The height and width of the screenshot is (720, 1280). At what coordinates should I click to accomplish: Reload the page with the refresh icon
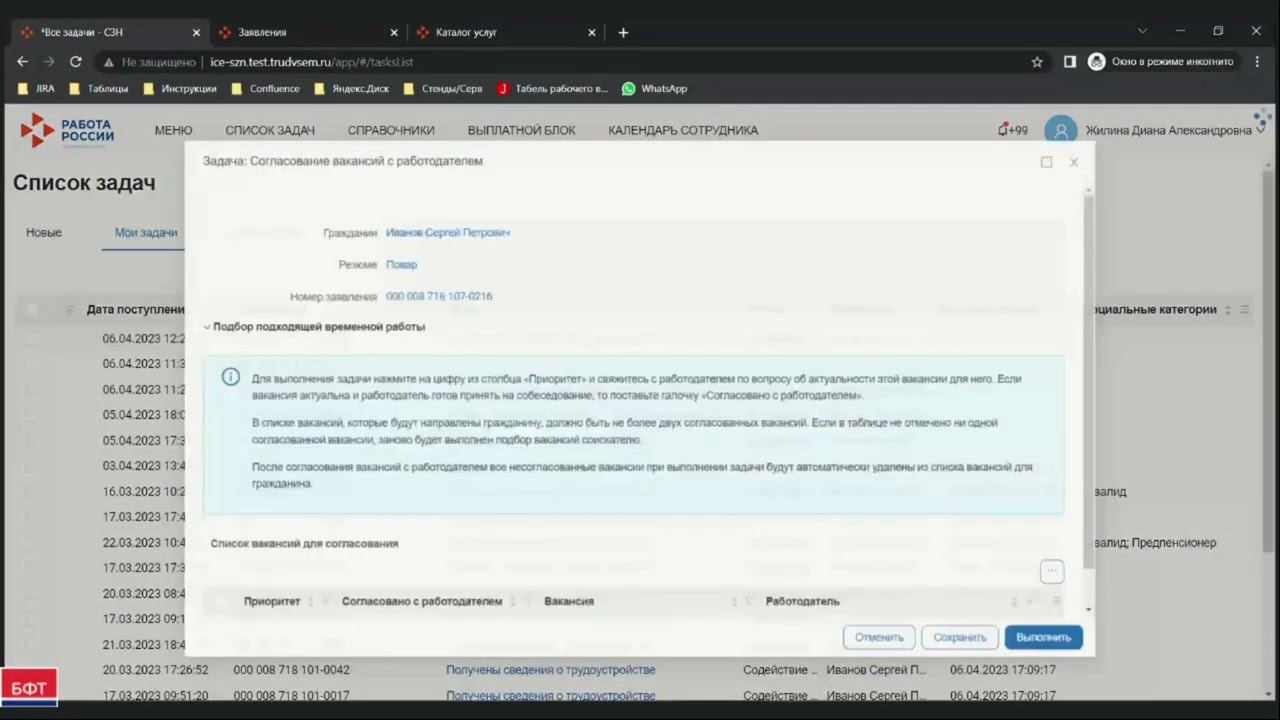tap(75, 61)
